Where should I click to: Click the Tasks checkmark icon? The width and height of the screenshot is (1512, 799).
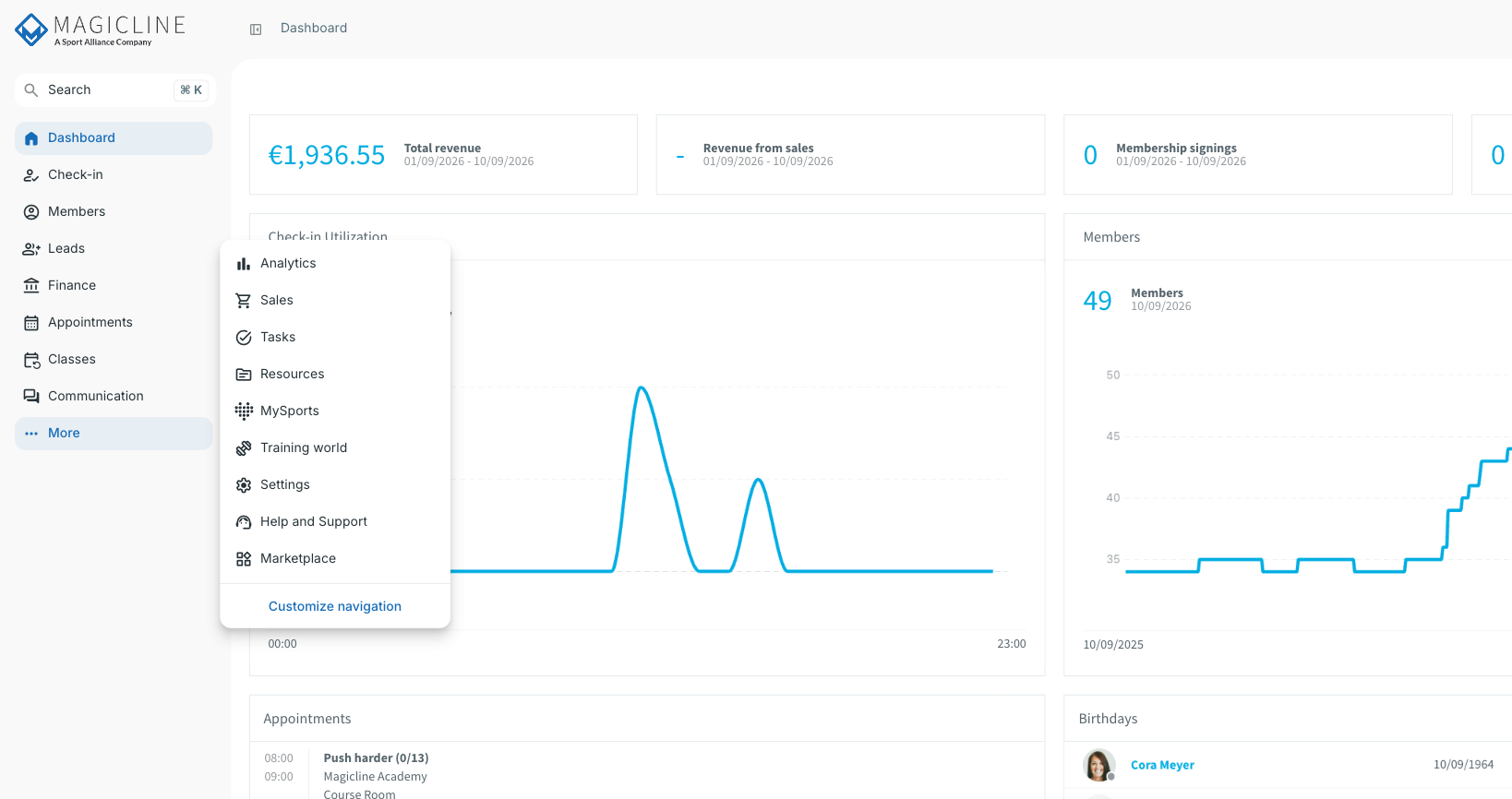pos(244,338)
